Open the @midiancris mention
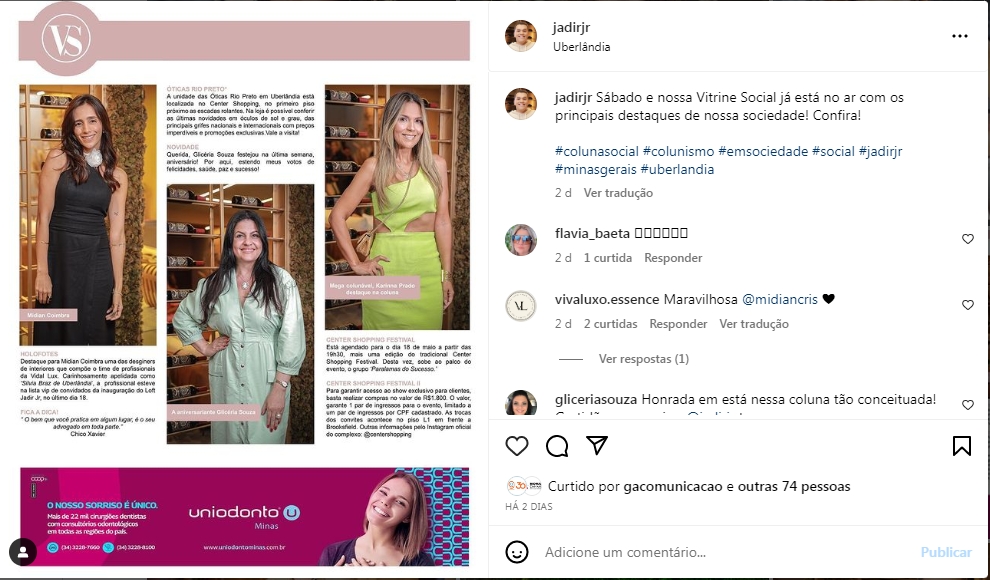 coord(779,299)
